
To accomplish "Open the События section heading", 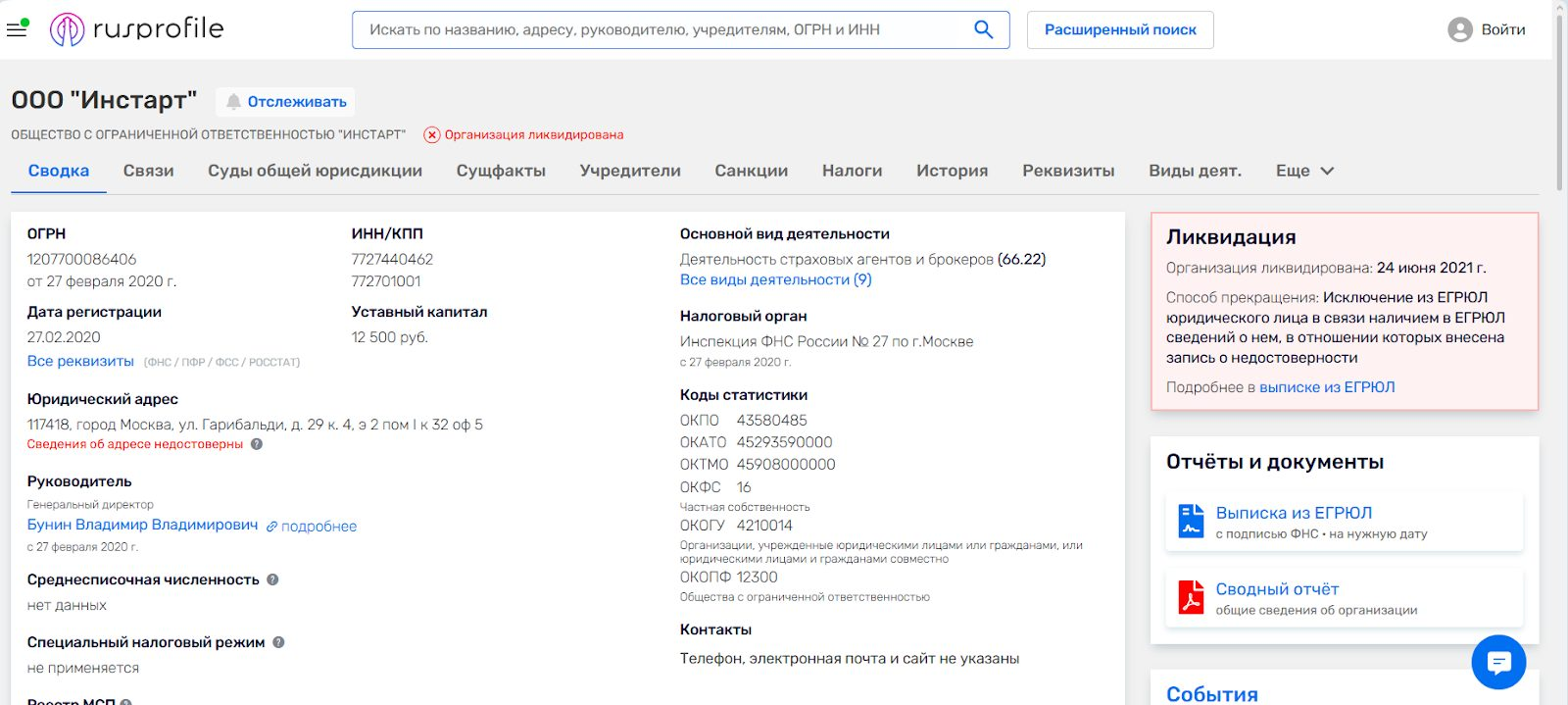I will pos(1212,693).
